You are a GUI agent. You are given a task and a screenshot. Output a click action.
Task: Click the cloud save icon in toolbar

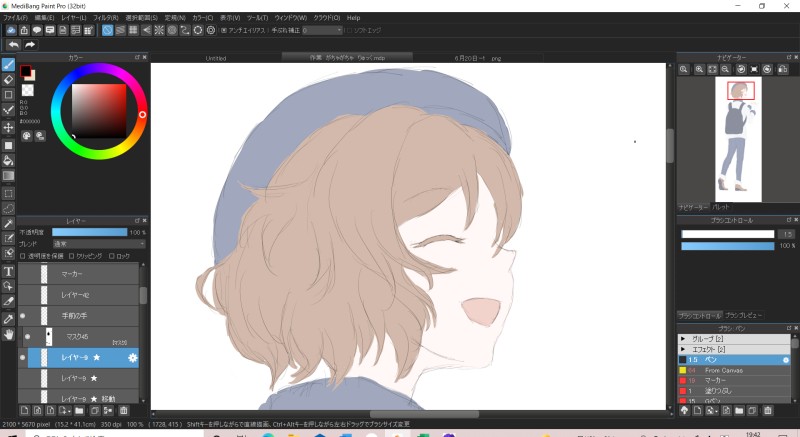coord(11,30)
